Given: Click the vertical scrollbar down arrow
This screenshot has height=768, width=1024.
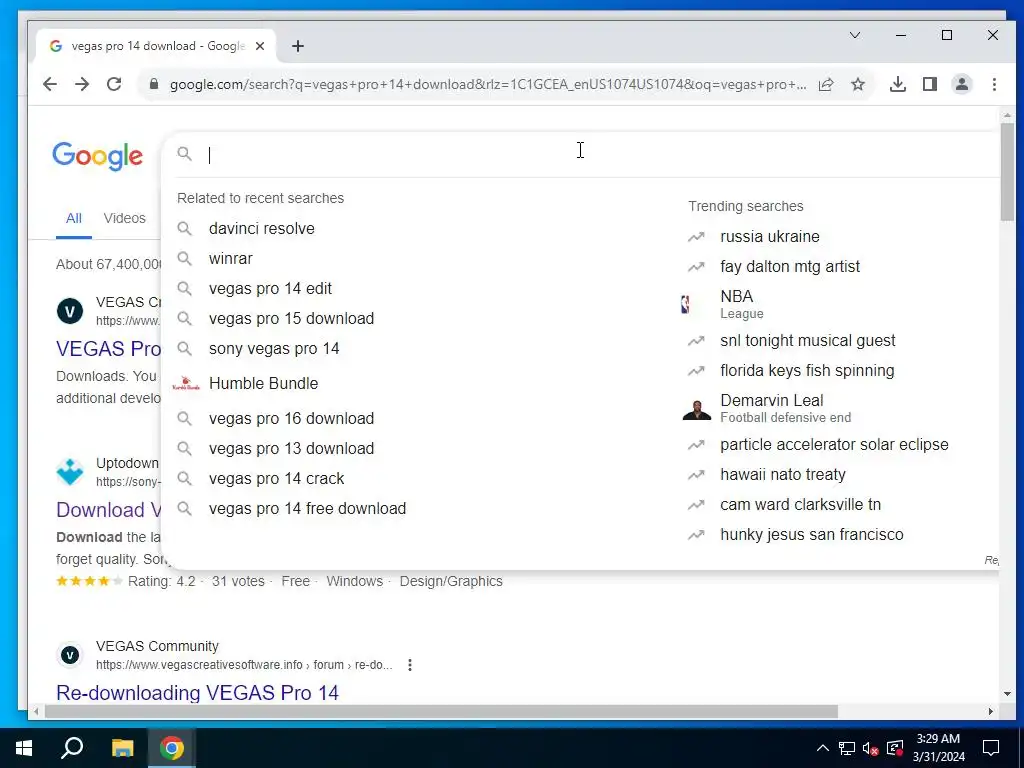Looking at the screenshot, I should point(1007,694).
